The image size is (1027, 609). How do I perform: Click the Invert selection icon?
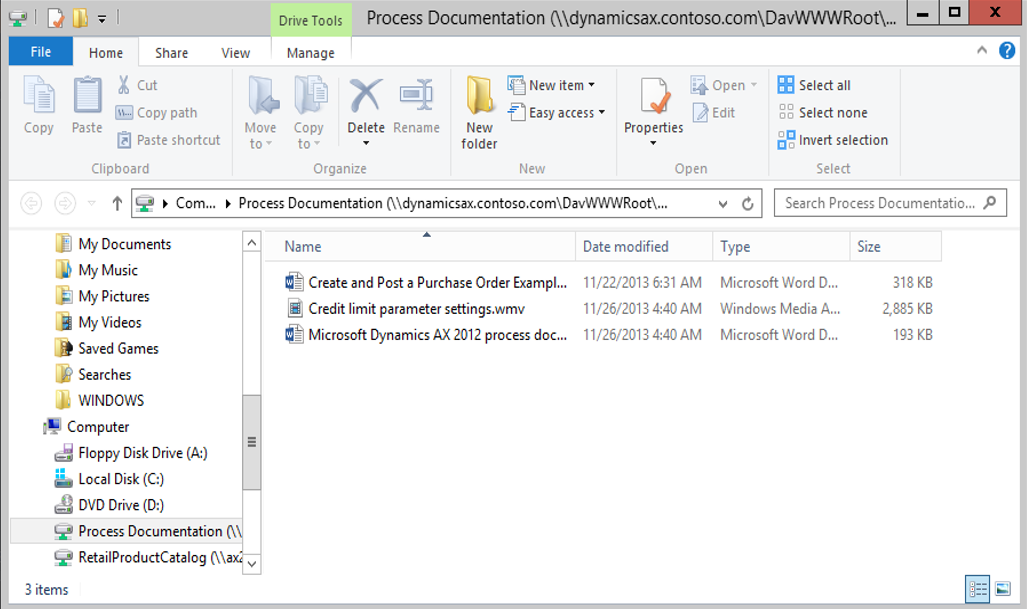click(786, 141)
